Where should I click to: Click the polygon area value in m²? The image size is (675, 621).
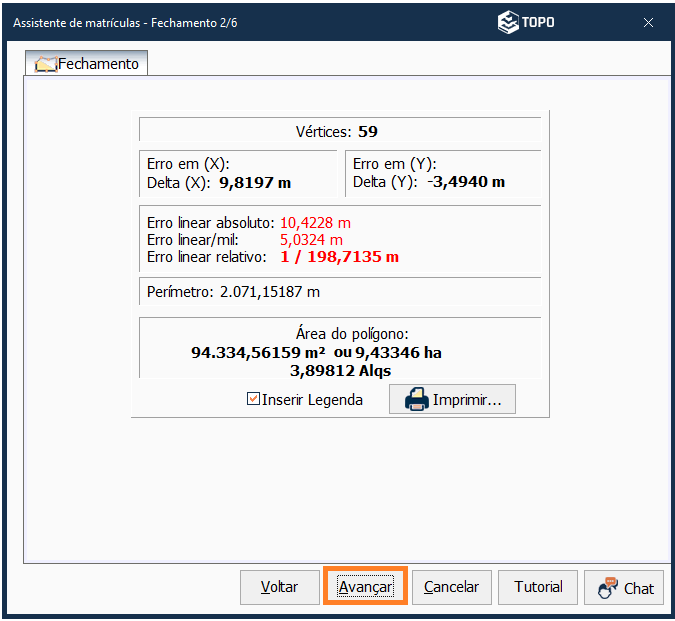(x=259, y=352)
